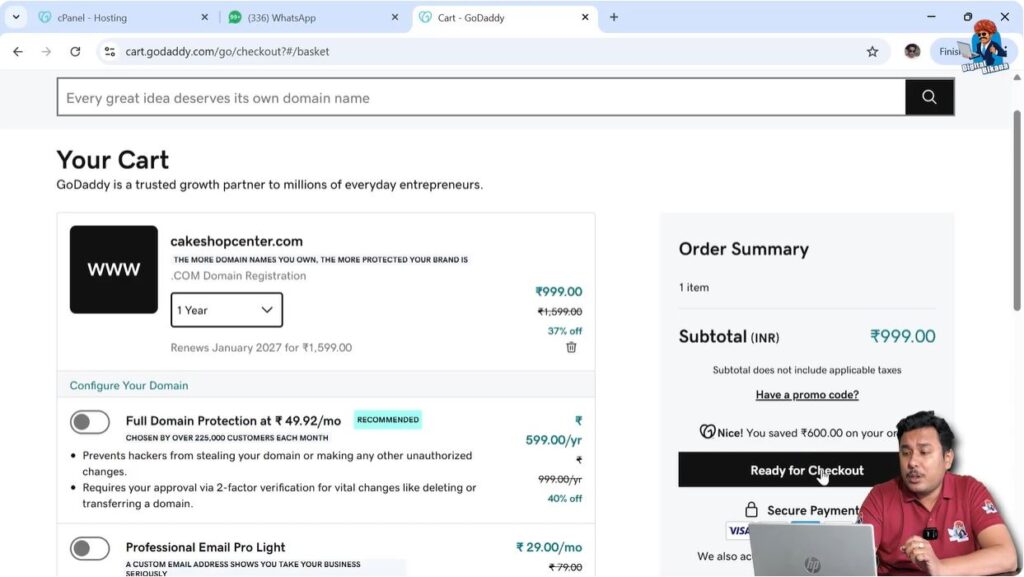Open the tab search dropdown arrow

point(16,18)
